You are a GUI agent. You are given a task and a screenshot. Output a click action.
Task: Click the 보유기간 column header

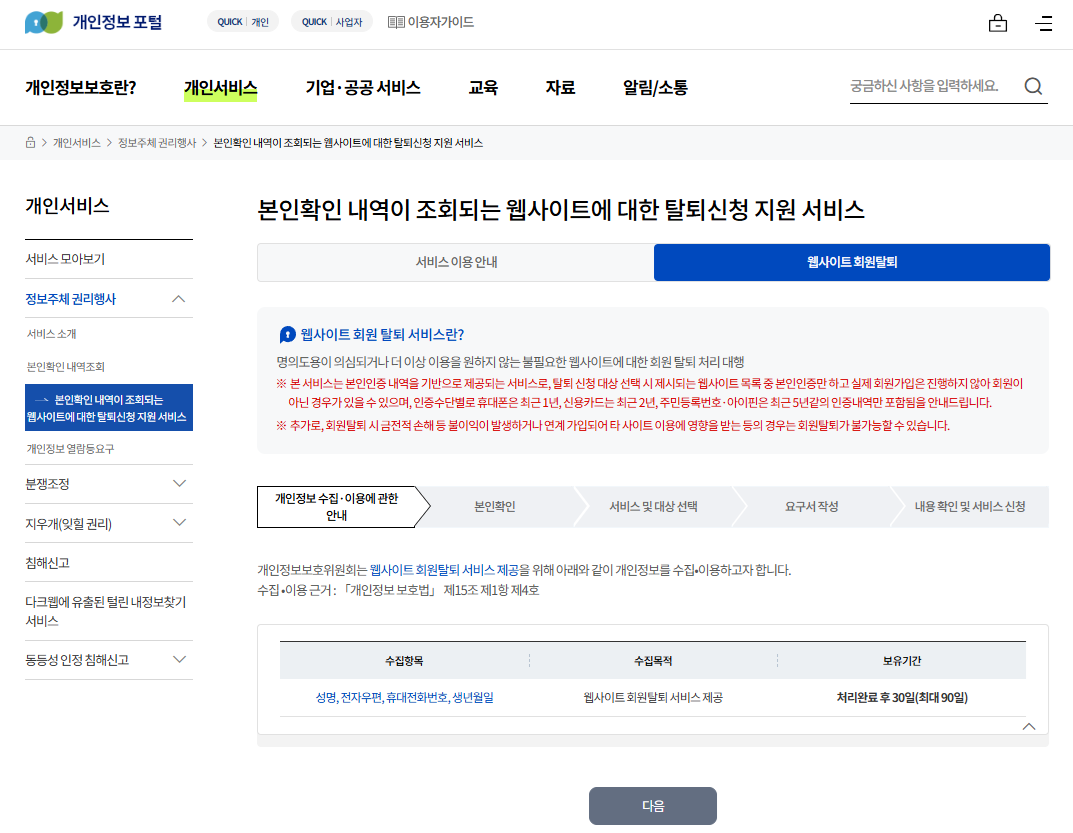click(902, 661)
